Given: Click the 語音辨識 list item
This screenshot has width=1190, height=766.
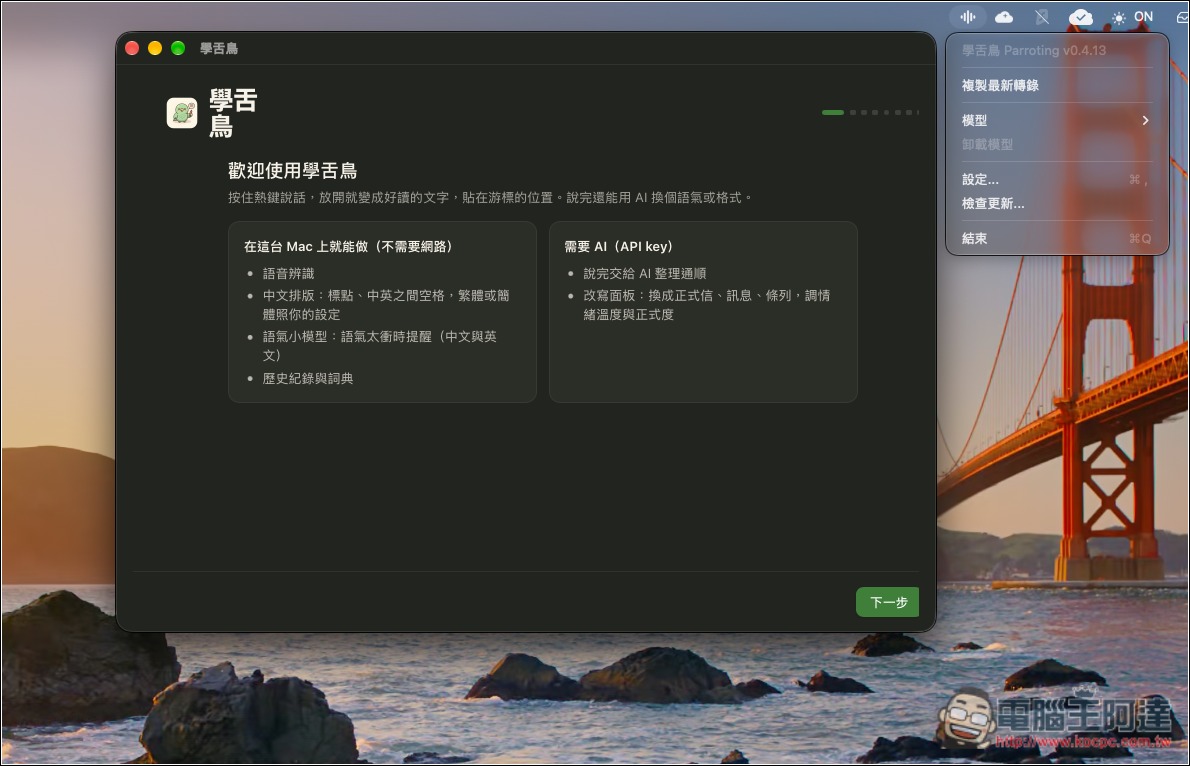Looking at the screenshot, I should click(288, 273).
